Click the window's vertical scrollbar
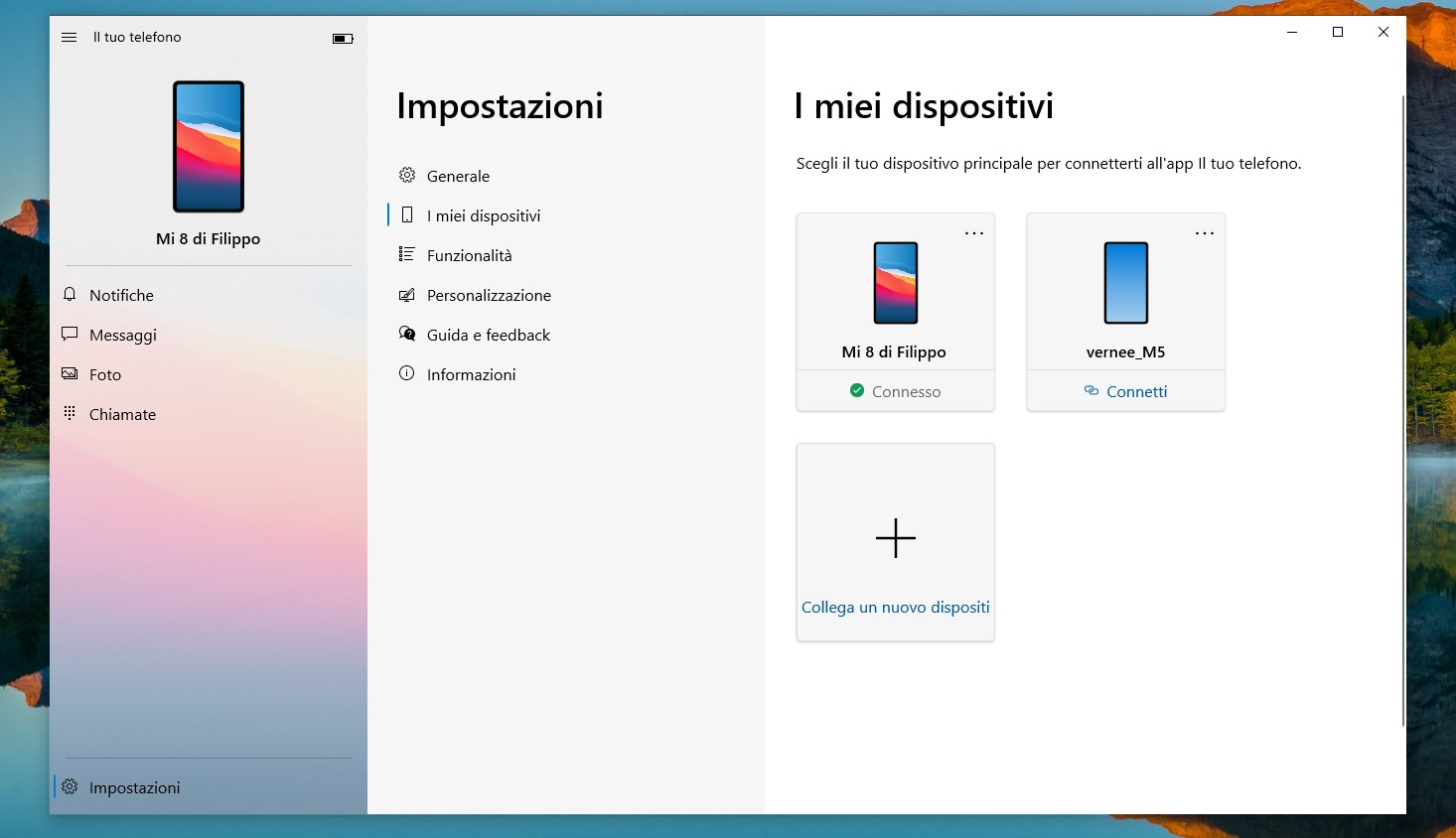 1402,411
